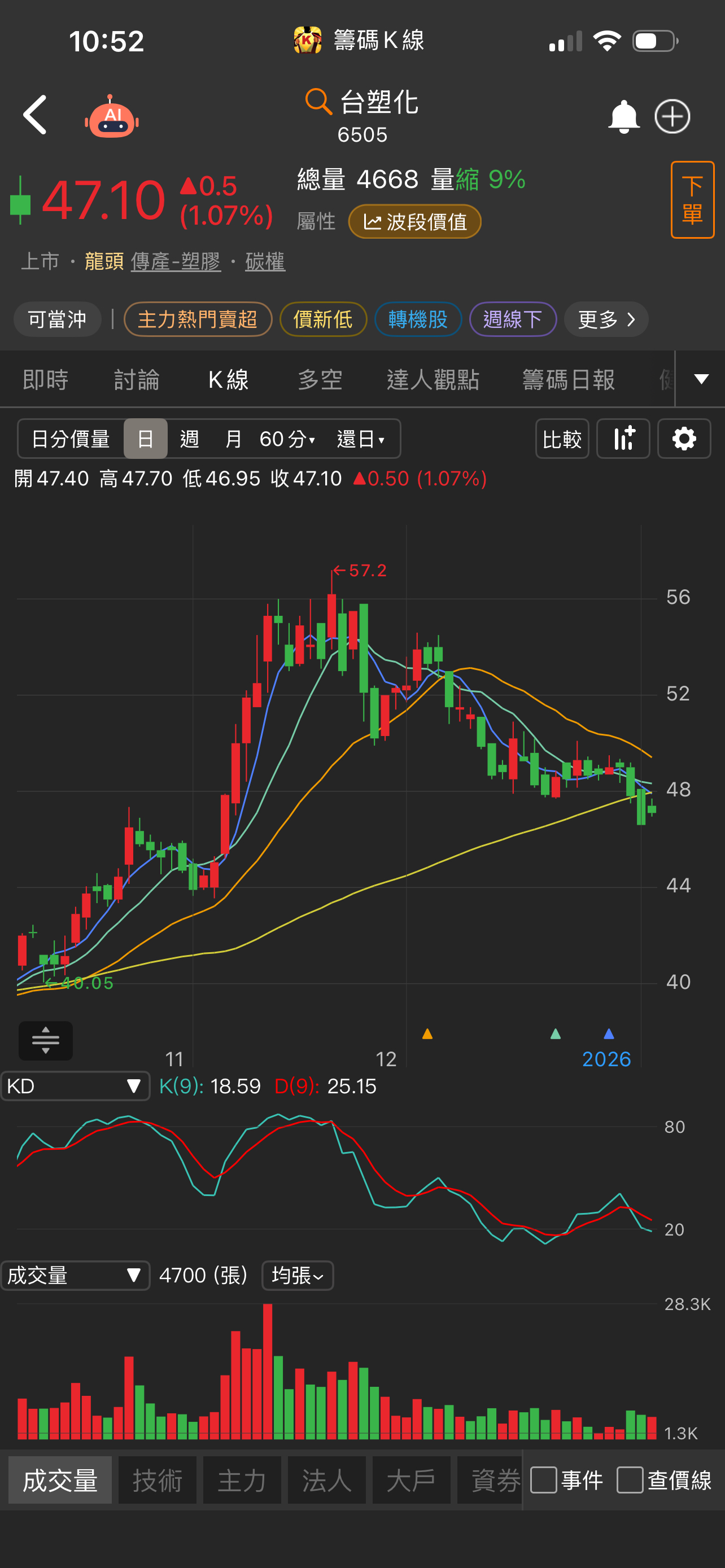The height and width of the screenshot is (1568, 725).
Task: Select the 技術 bottom tab
Action: tap(158, 1480)
